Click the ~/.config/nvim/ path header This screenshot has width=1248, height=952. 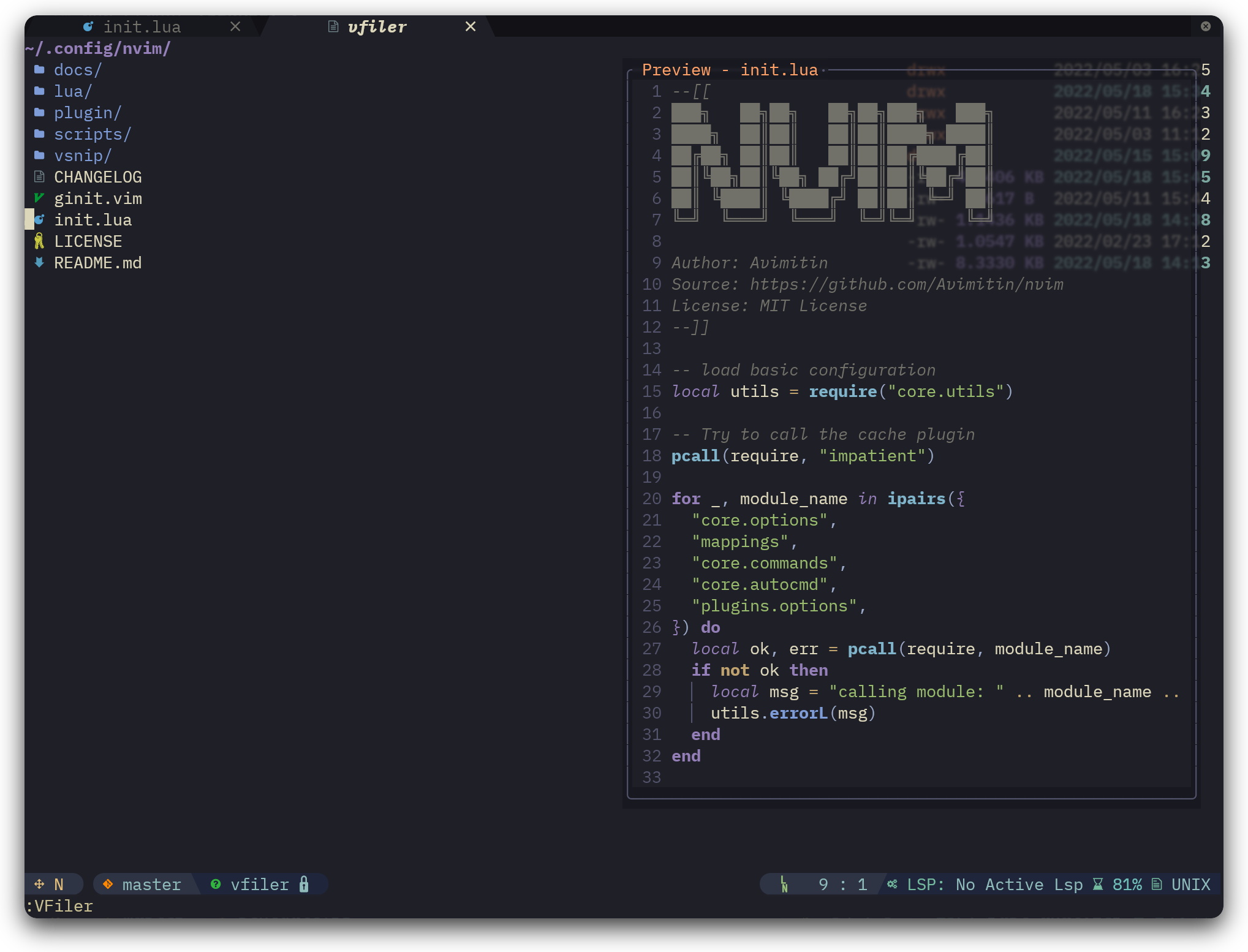[98, 48]
